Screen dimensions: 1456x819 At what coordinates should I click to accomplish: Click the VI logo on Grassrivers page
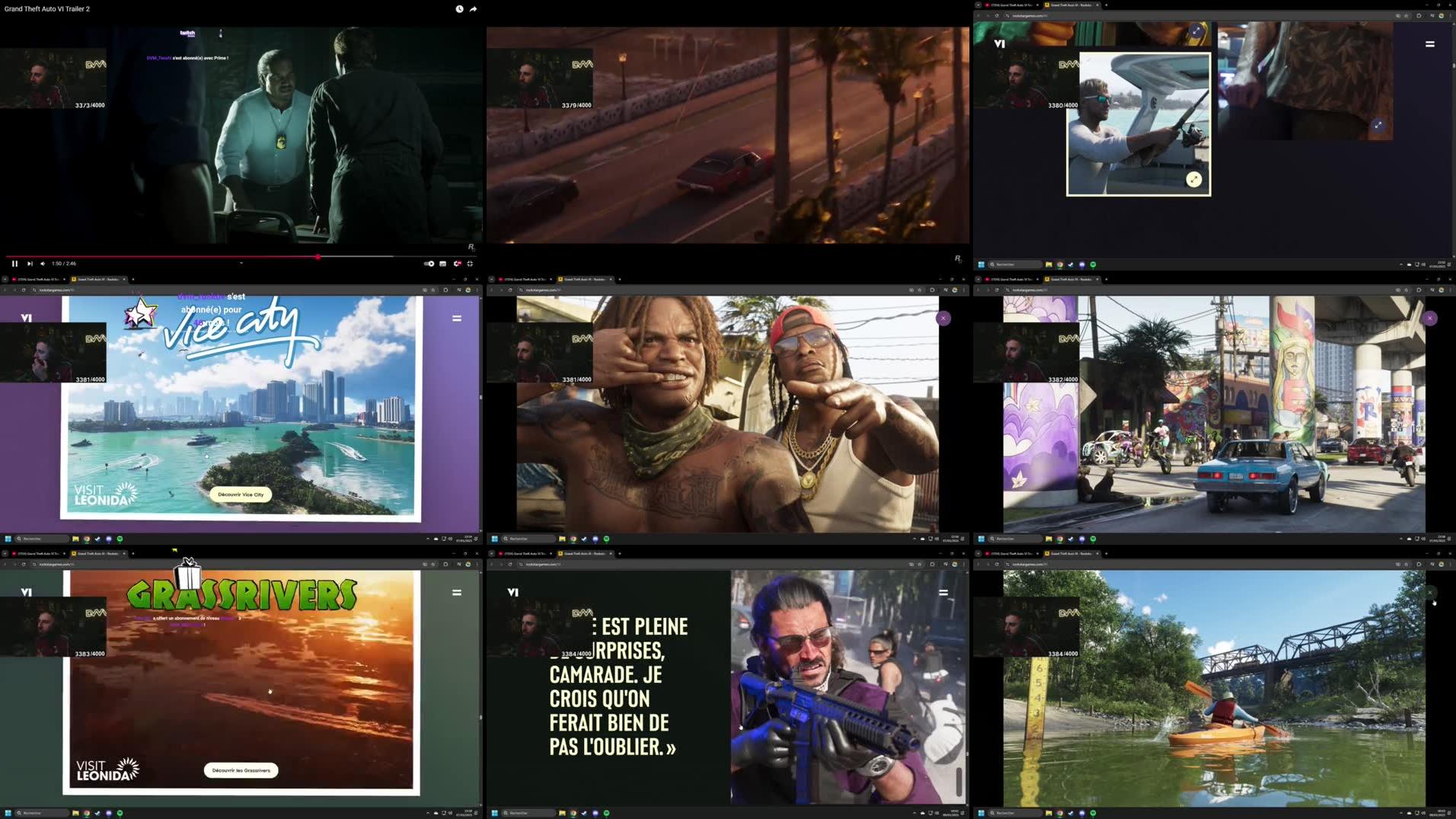click(26, 593)
